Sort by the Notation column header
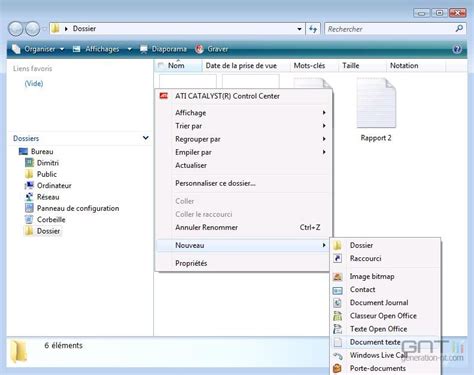474x375 pixels. 416,66
